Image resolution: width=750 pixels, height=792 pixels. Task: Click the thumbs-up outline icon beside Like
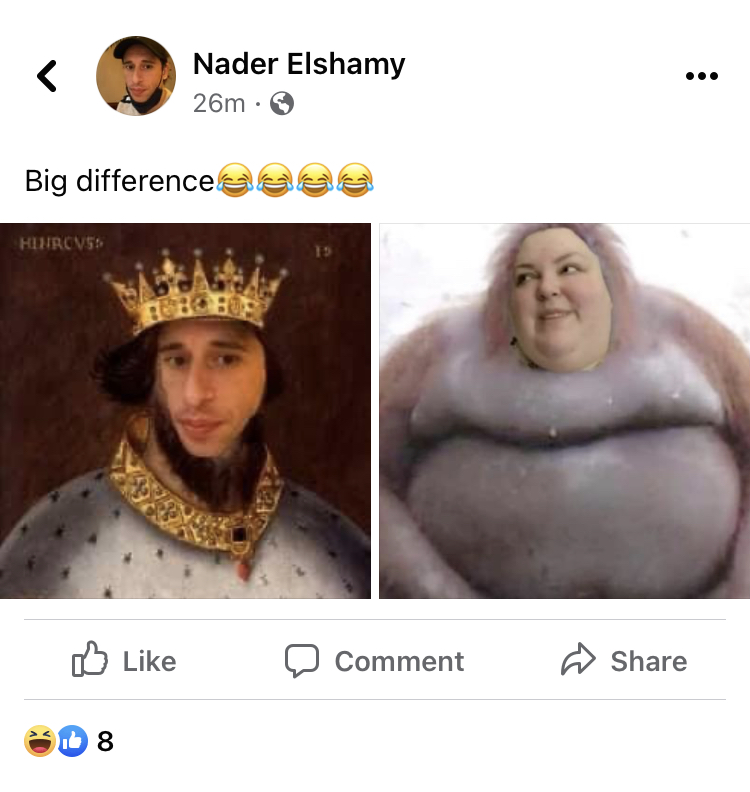(89, 659)
